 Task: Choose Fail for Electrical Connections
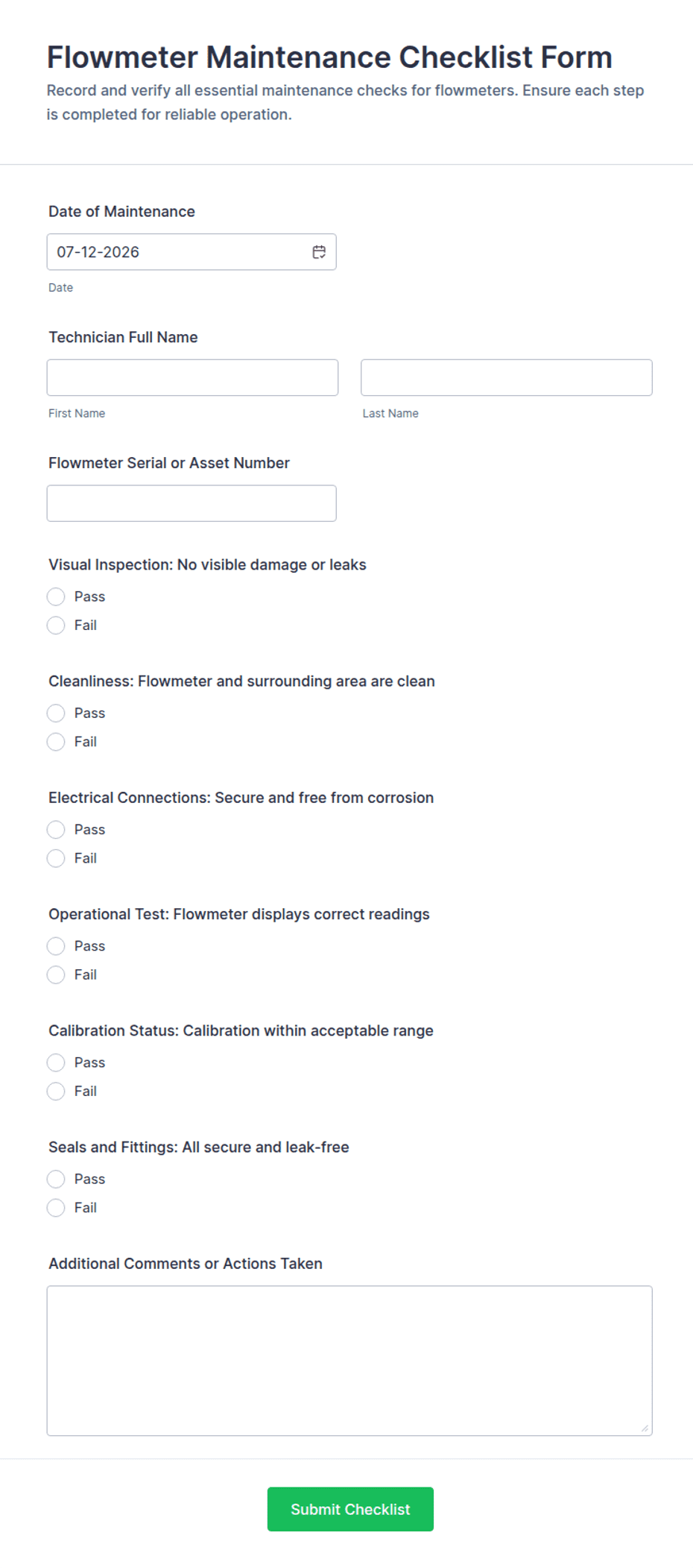pyautogui.click(x=56, y=858)
